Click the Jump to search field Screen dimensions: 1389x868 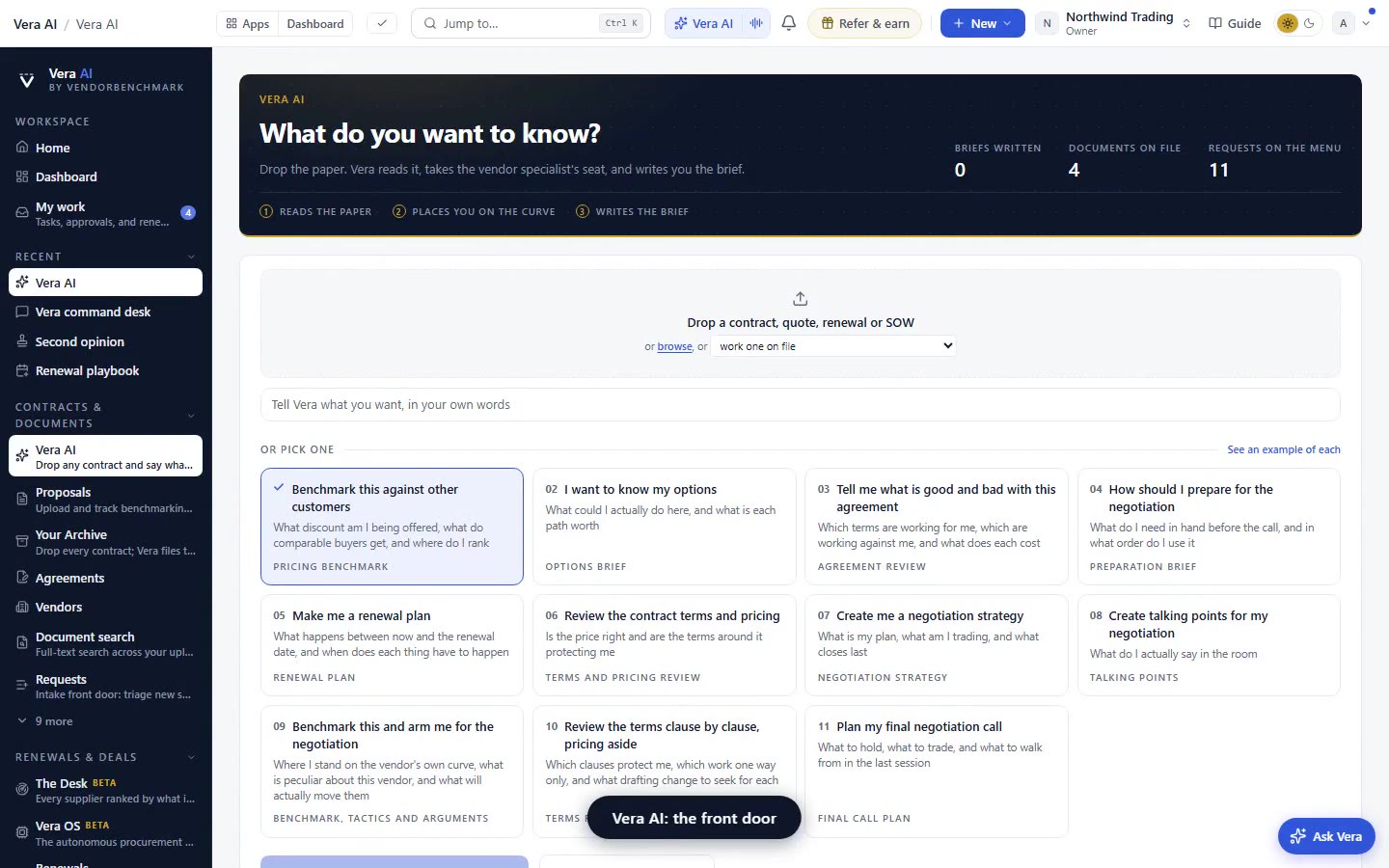tap(531, 23)
